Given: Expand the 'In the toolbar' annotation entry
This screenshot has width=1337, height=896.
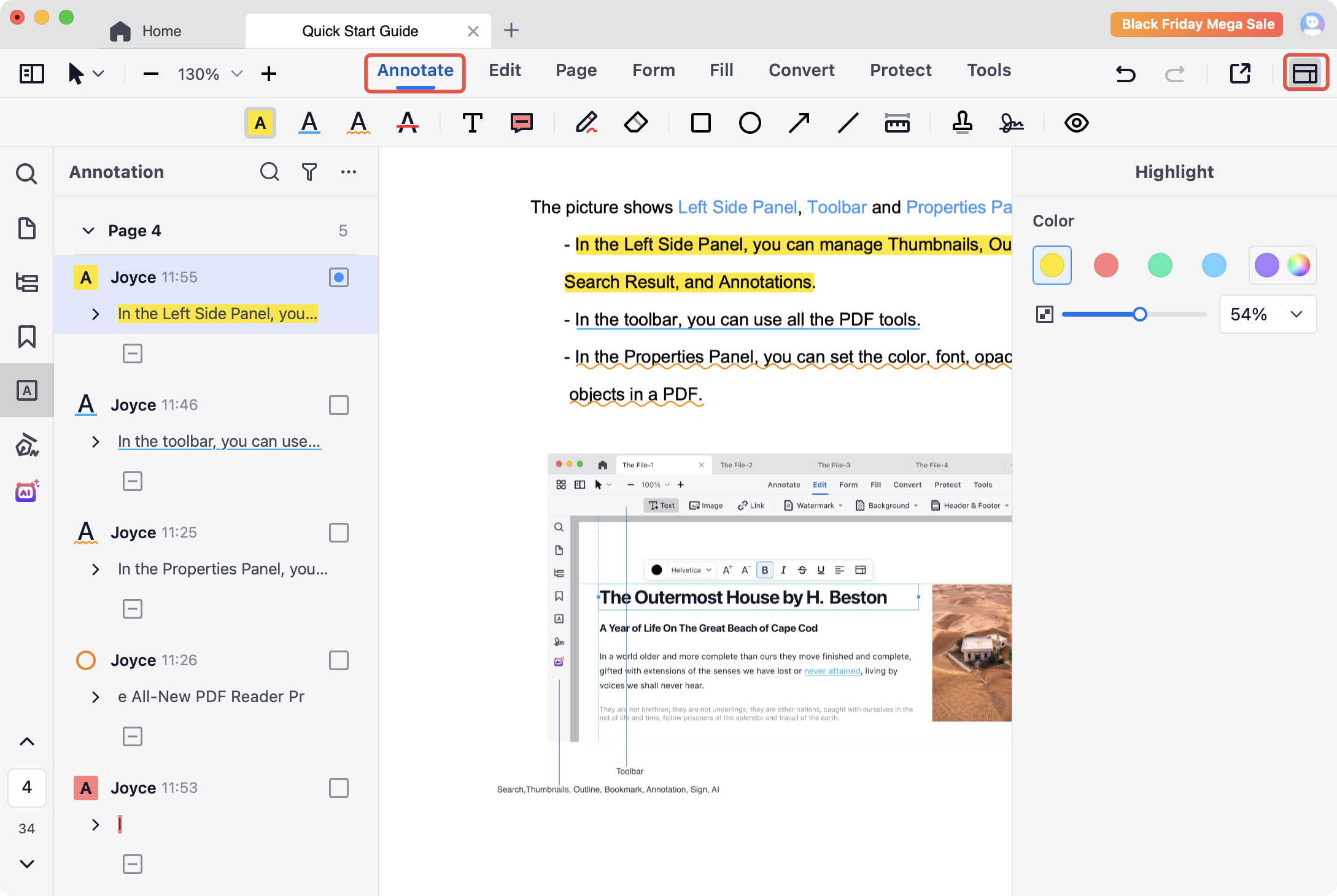Looking at the screenshot, I should pyautogui.click(x=95, y=442).
